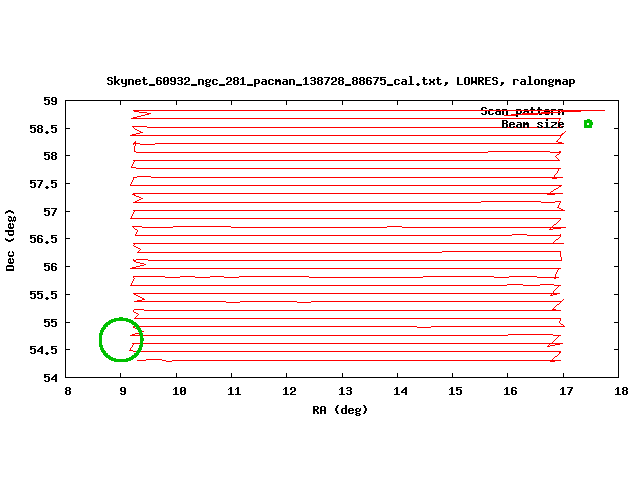Click the 'RA (deg)' x-axis label
Image resolution: width=640 pixels, height=480 pixels.
click(x=340, y=410)
